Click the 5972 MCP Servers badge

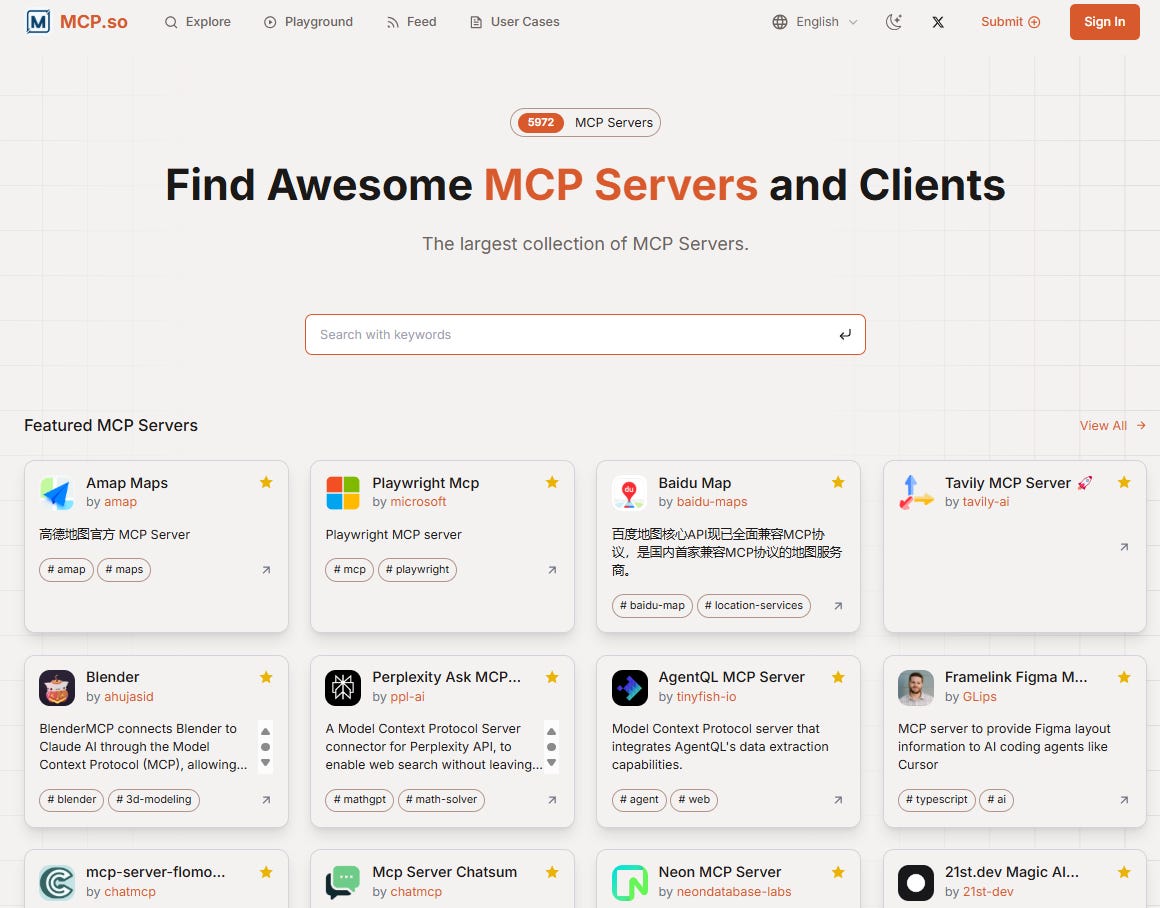[585, 122]
